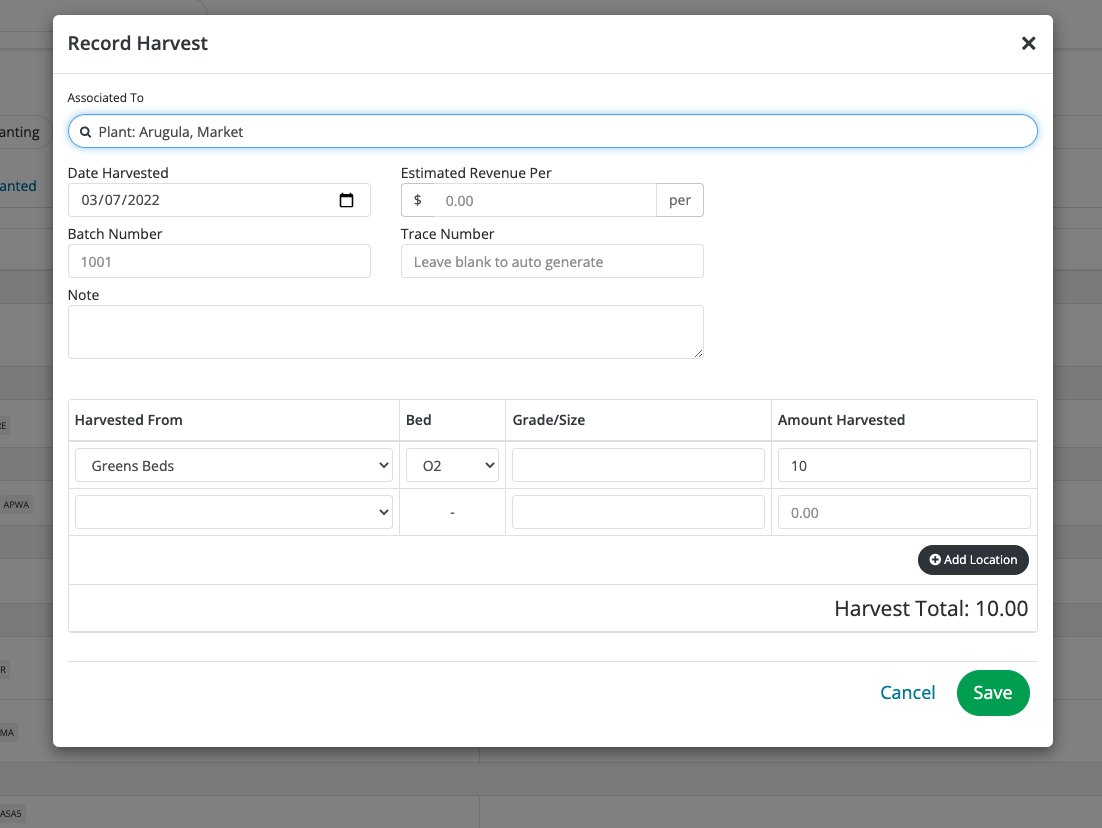Click the Date Harvested date field
Screen dimensions: 1102x828
(200, 200)
